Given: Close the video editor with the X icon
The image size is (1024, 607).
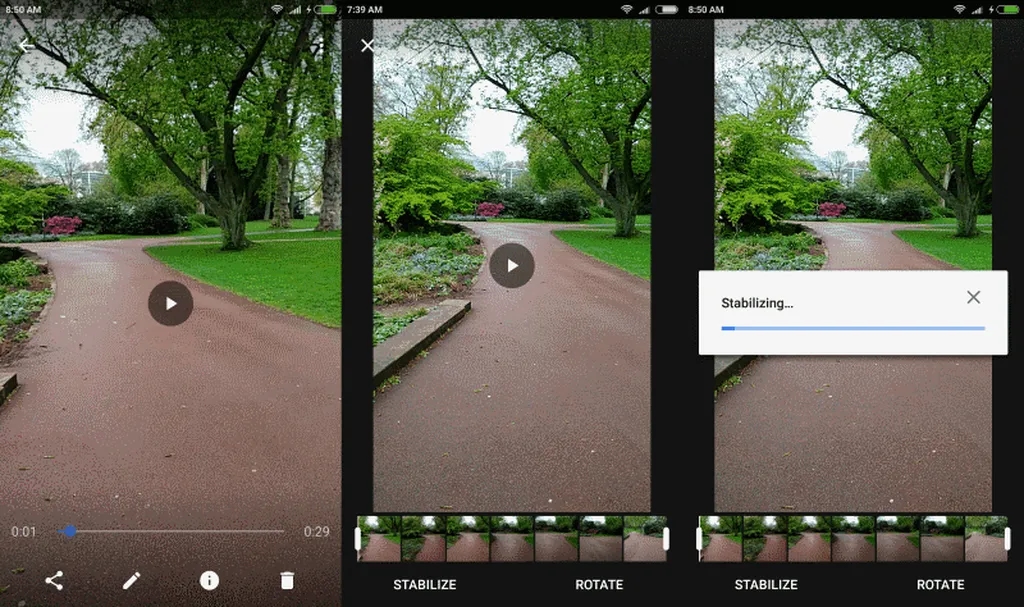Looking at the screenshot, I should pyautogui.click(x=367, y=46).
